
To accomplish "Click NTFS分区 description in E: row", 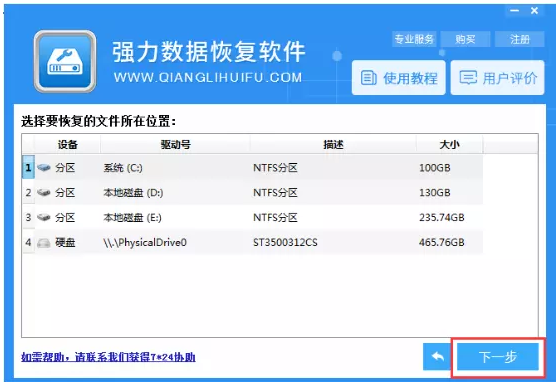I will pos(275,217).
